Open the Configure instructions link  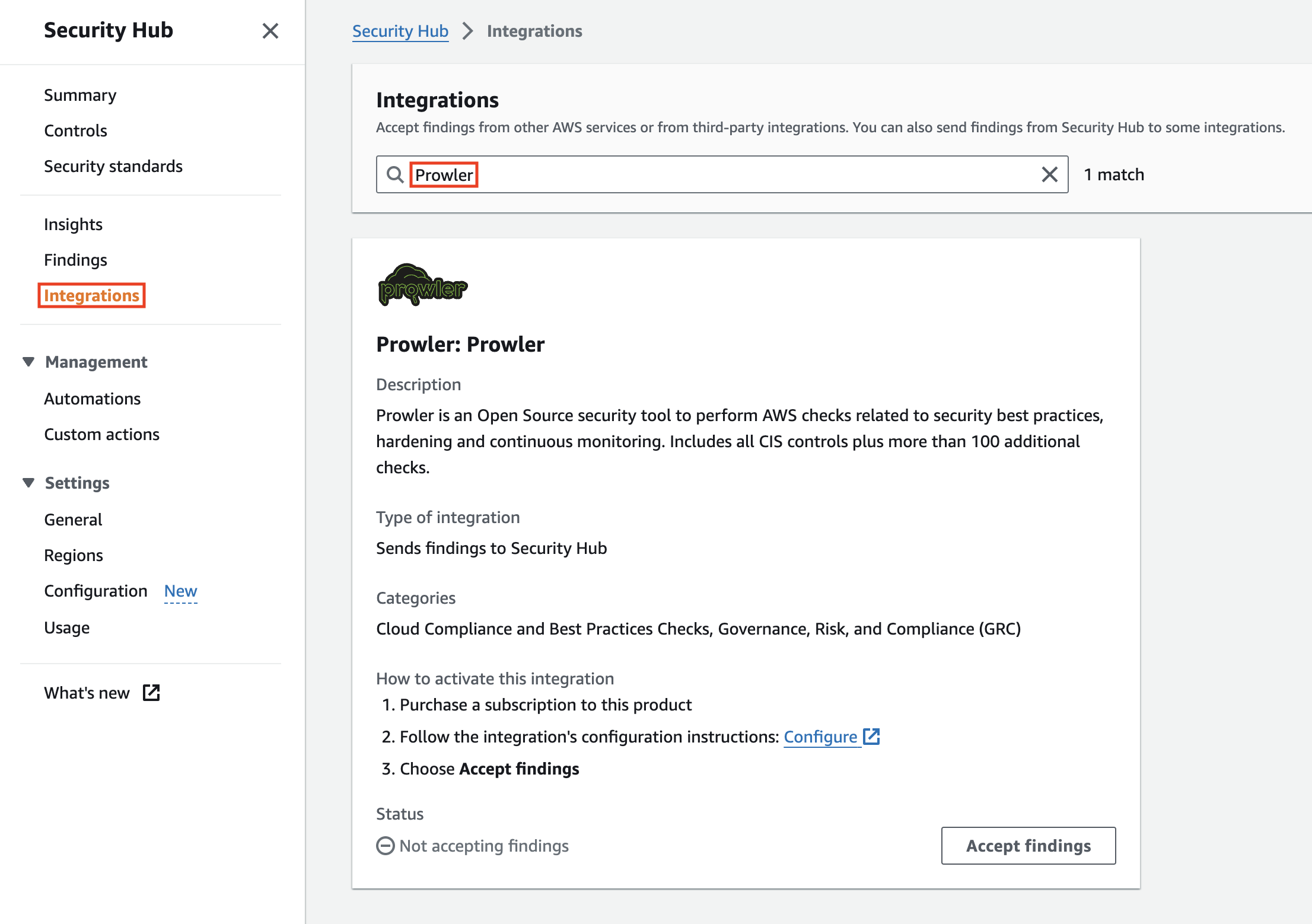tap(820, 737)
